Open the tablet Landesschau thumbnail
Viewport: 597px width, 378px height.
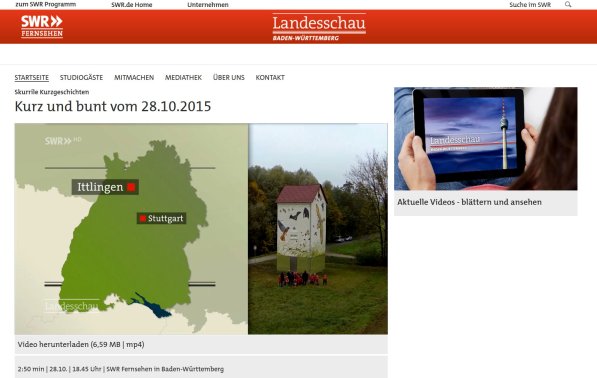(x=486, y=139)
